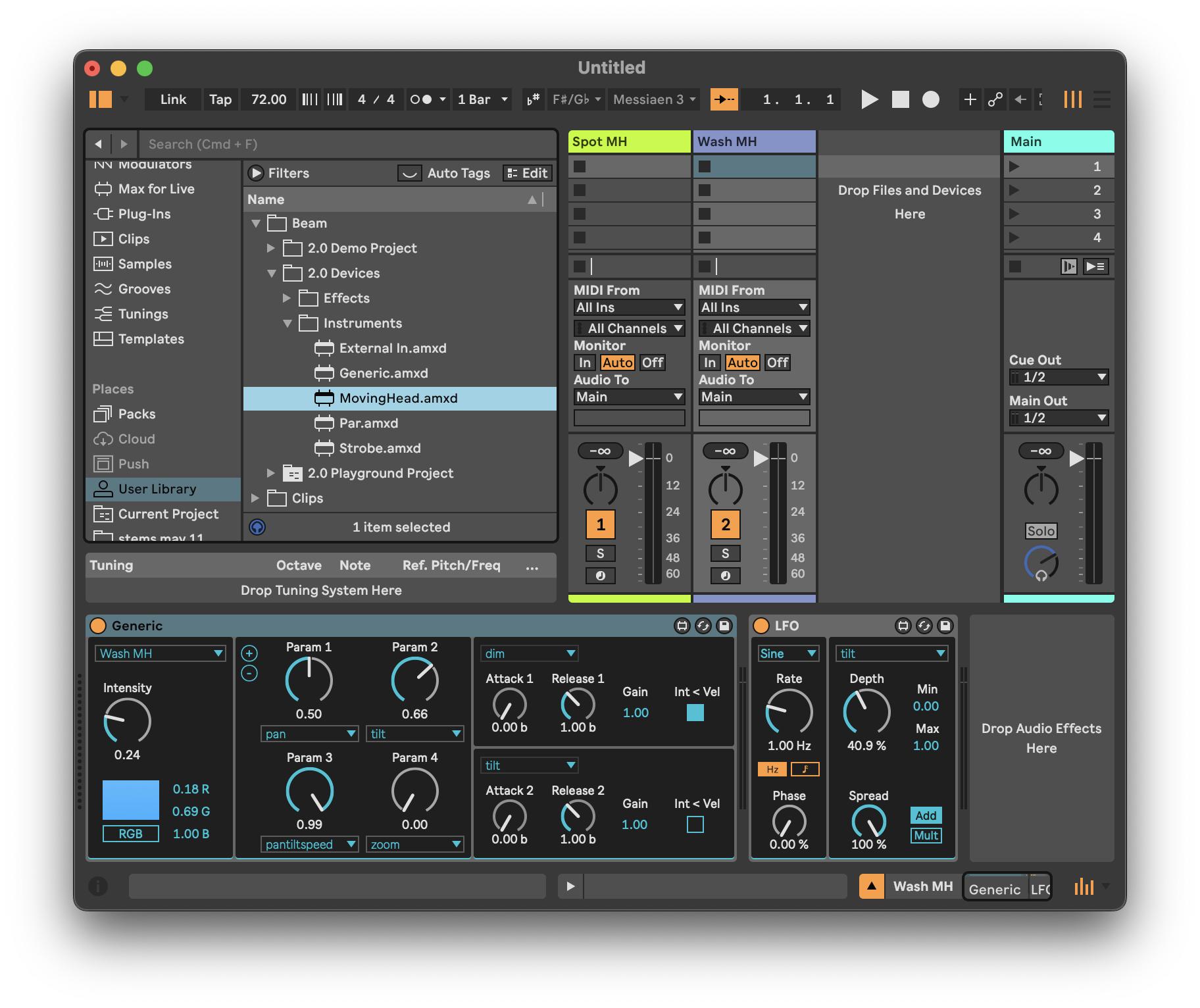The width and height of the screenshot is (1200, 1008).
Task: Toggle the metronome button
Action: [x=421, y=99]
